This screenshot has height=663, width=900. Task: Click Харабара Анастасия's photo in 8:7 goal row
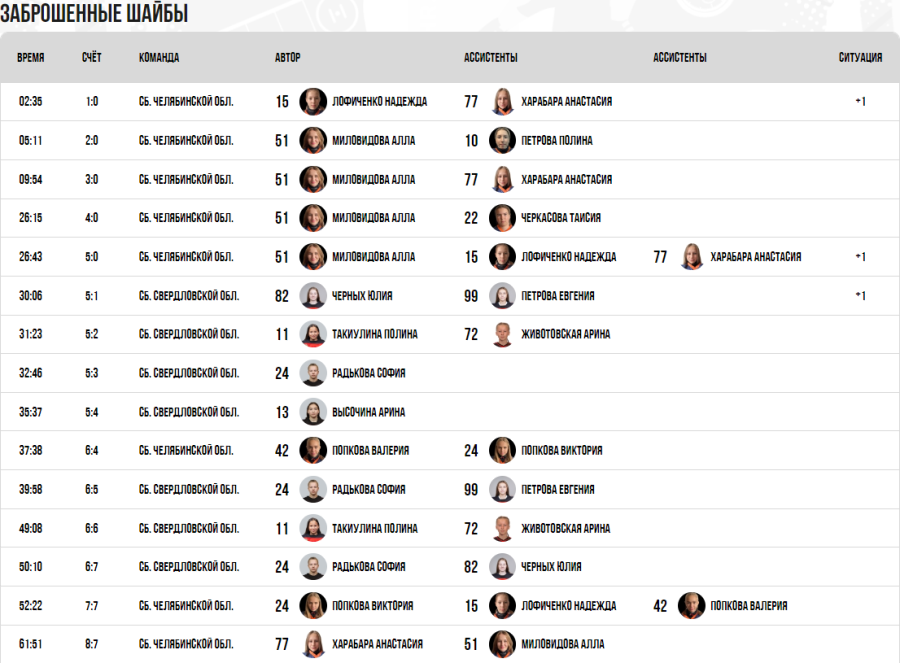pos(313,645)
